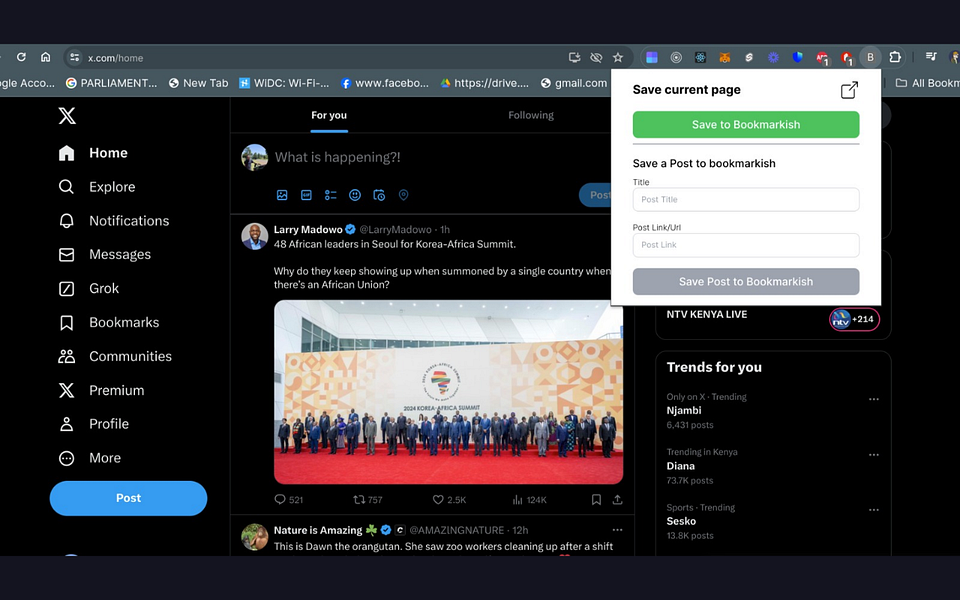The width and height of the screenshot is (960, 600).
Task: Open the Chrome Extensions puzzle menu
Action: [894, 57]
